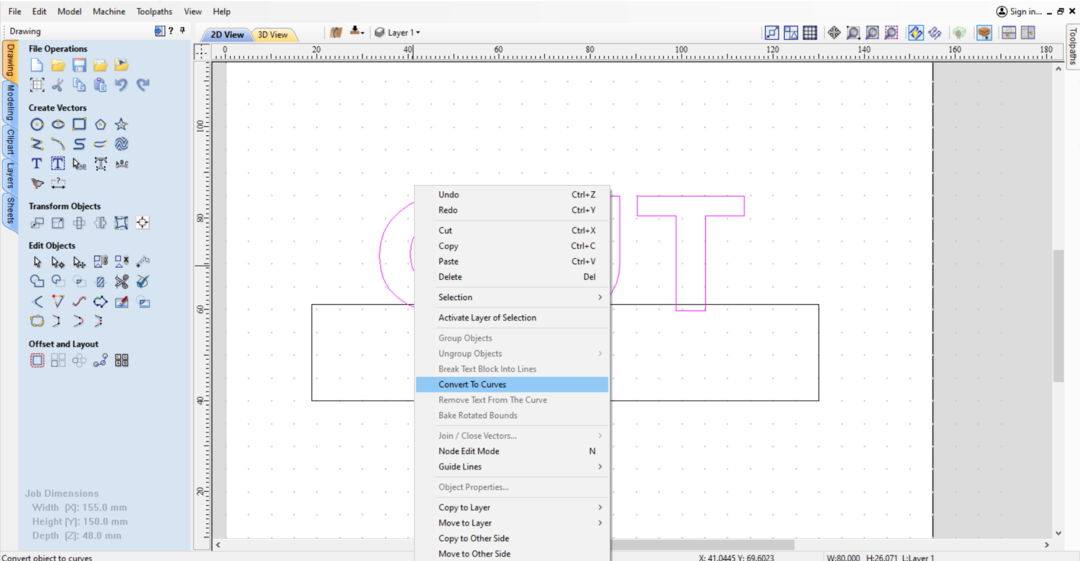Select the Draw Circle tool
This screenshot has width=1080, height=561.
(37, 124)
